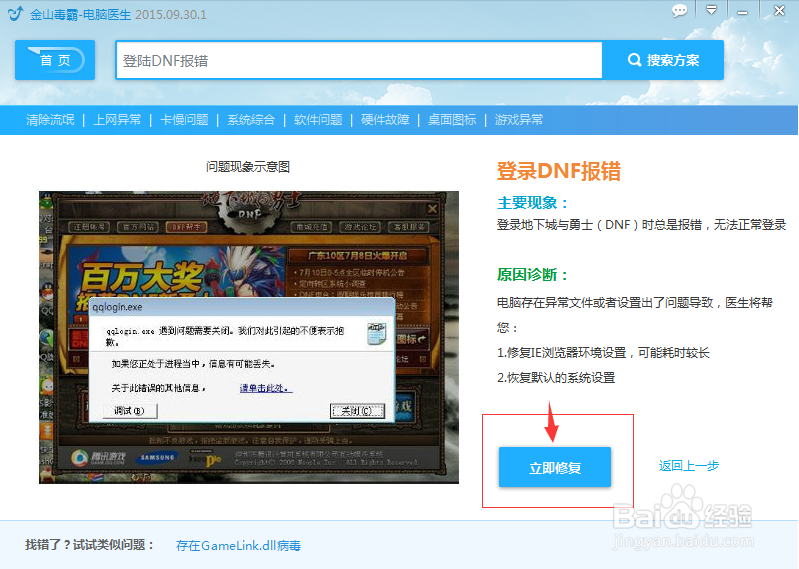
Task: Click the 2.恢复默认的系统设置 line
Action: (x=556, y=377)
